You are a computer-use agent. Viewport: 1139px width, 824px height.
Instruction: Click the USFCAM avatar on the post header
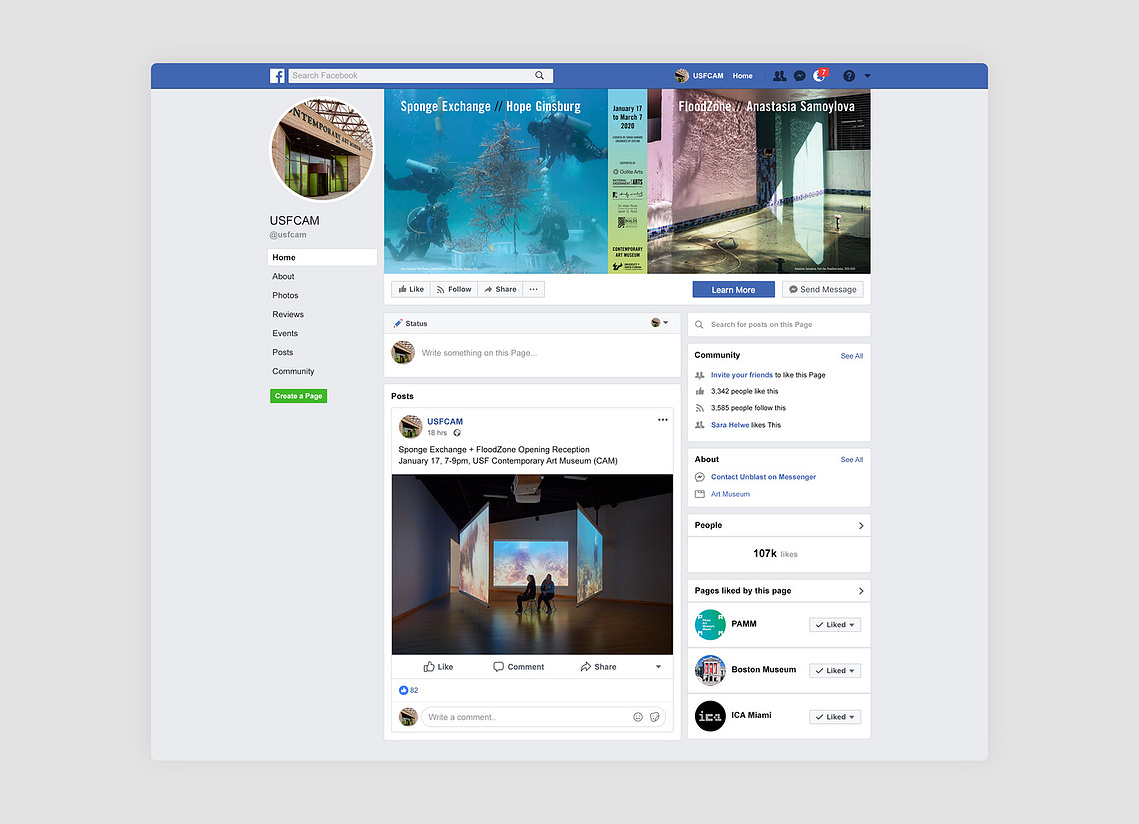pos(410,427)
